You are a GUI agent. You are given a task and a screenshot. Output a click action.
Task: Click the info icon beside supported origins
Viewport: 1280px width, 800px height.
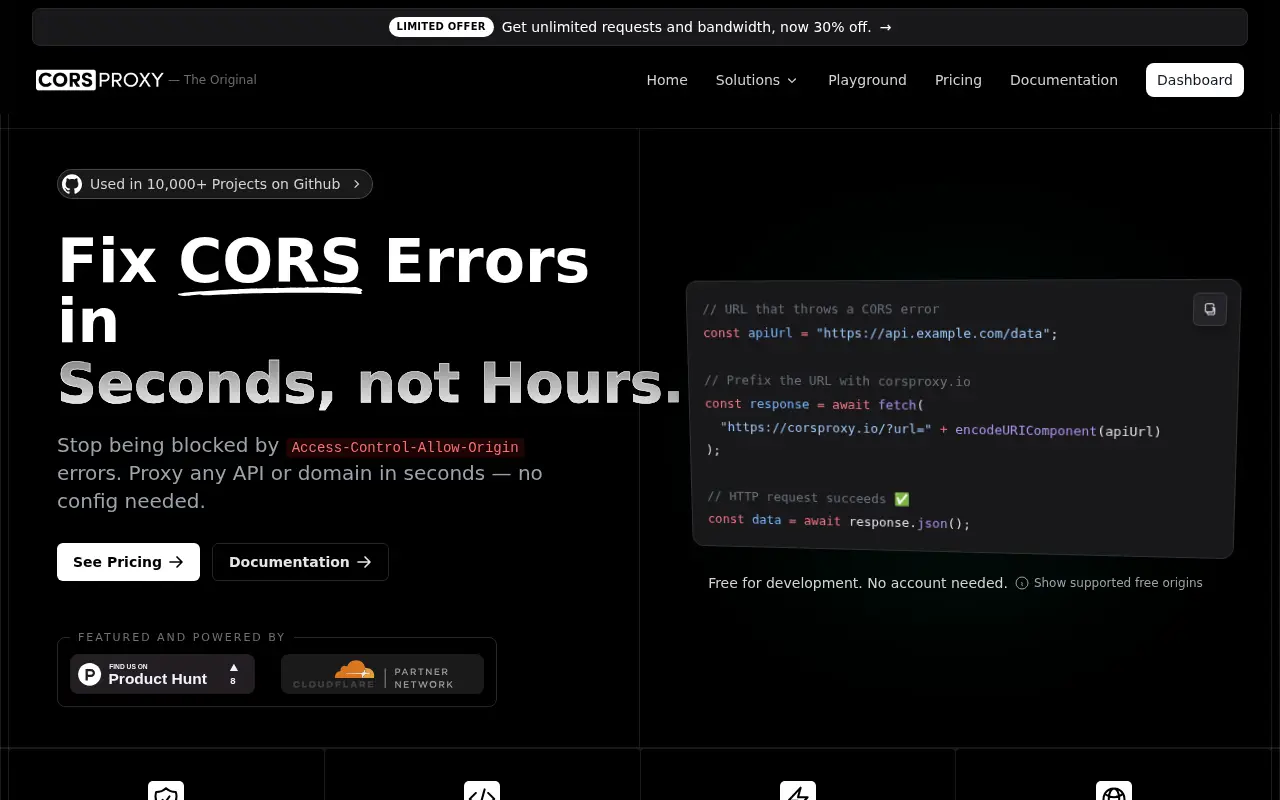(x=1022, y=583)
